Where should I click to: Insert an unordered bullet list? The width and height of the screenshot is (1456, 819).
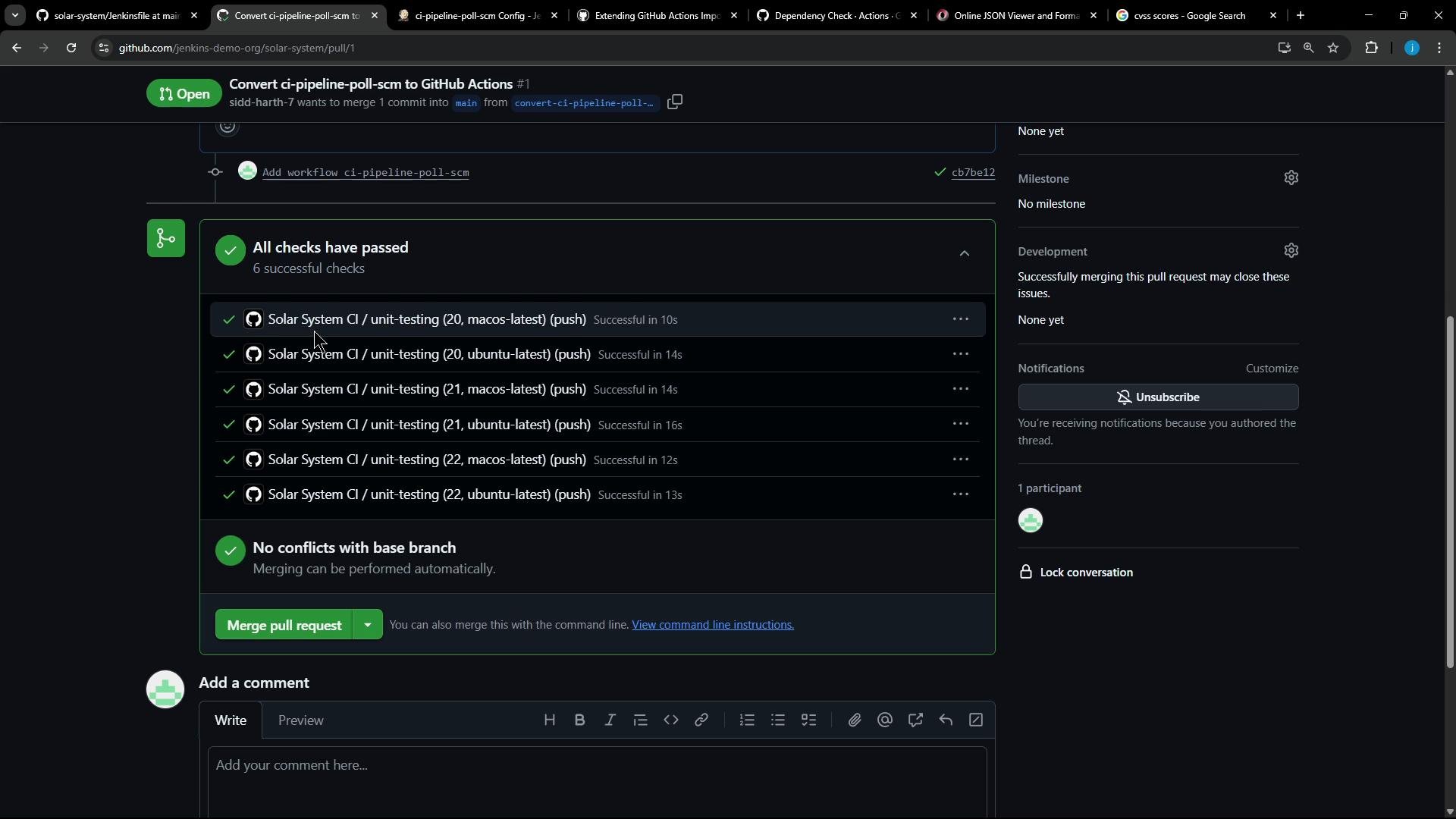pos(778,720)
